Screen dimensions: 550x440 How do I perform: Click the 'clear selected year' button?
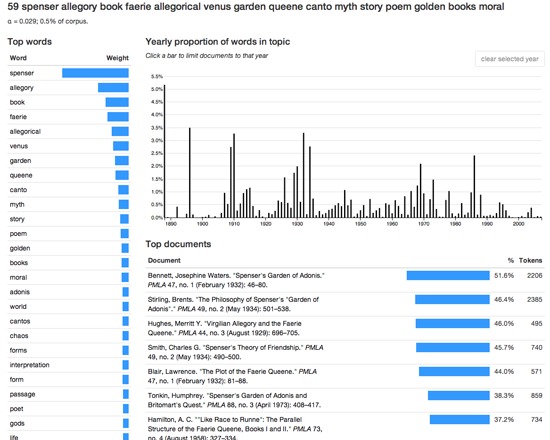pos(509,59)
